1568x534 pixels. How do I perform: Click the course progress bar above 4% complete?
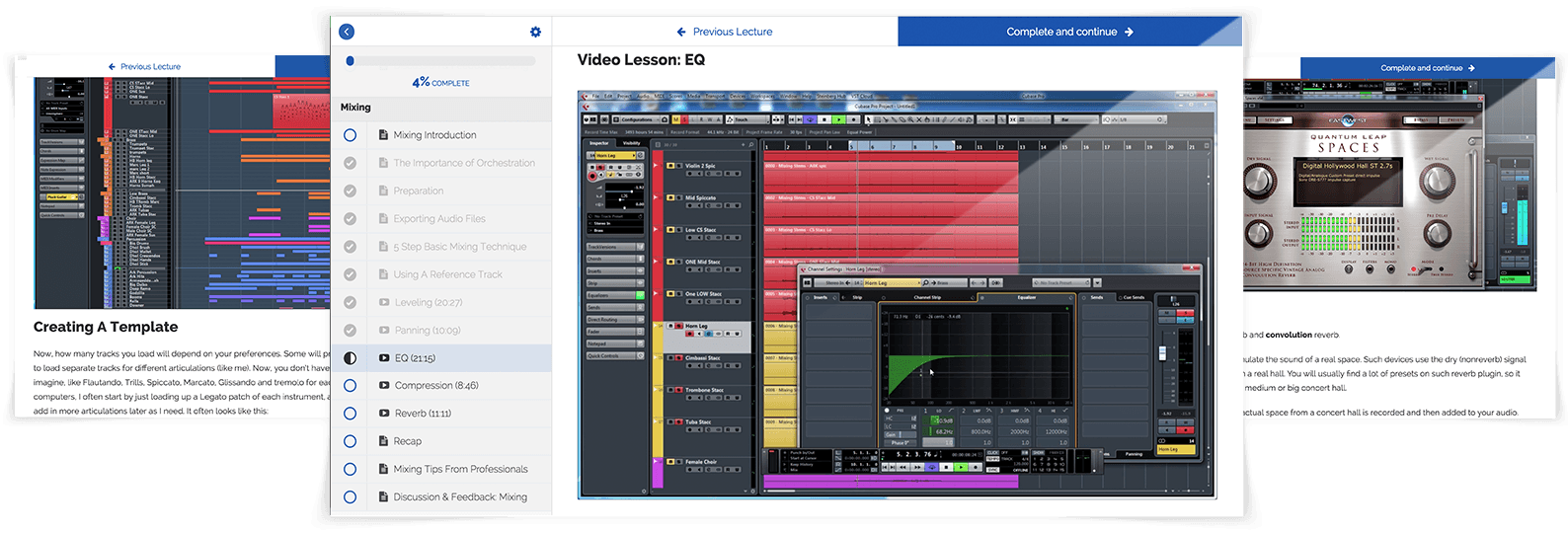point(440,61)
